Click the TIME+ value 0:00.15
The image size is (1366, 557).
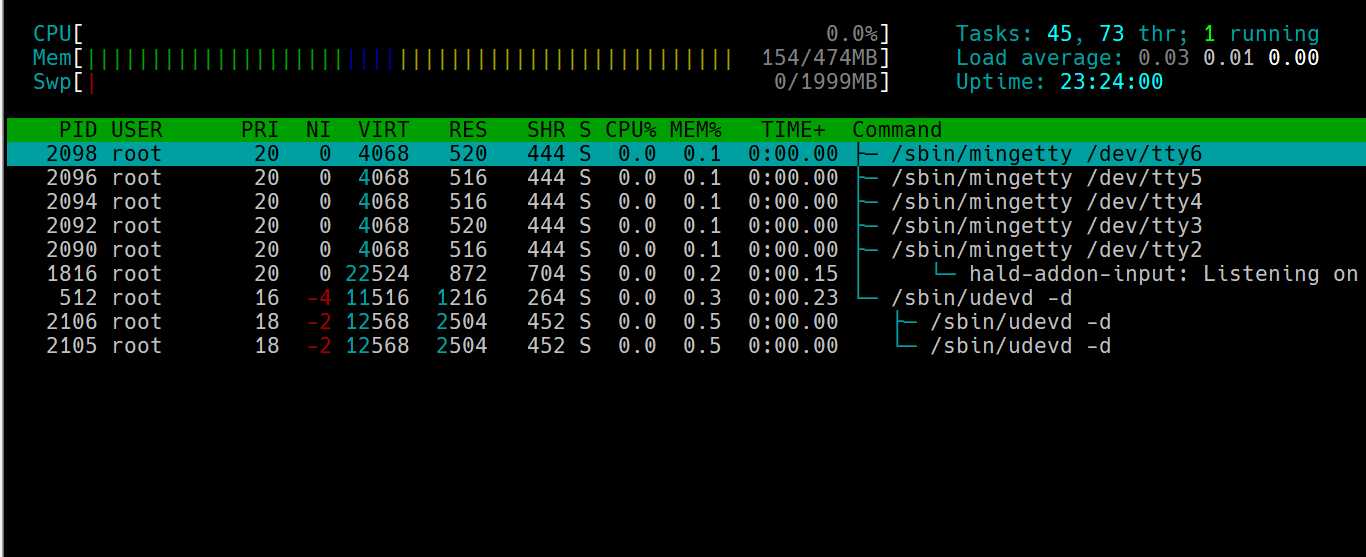pyautogui.click(x=794, y=274)
